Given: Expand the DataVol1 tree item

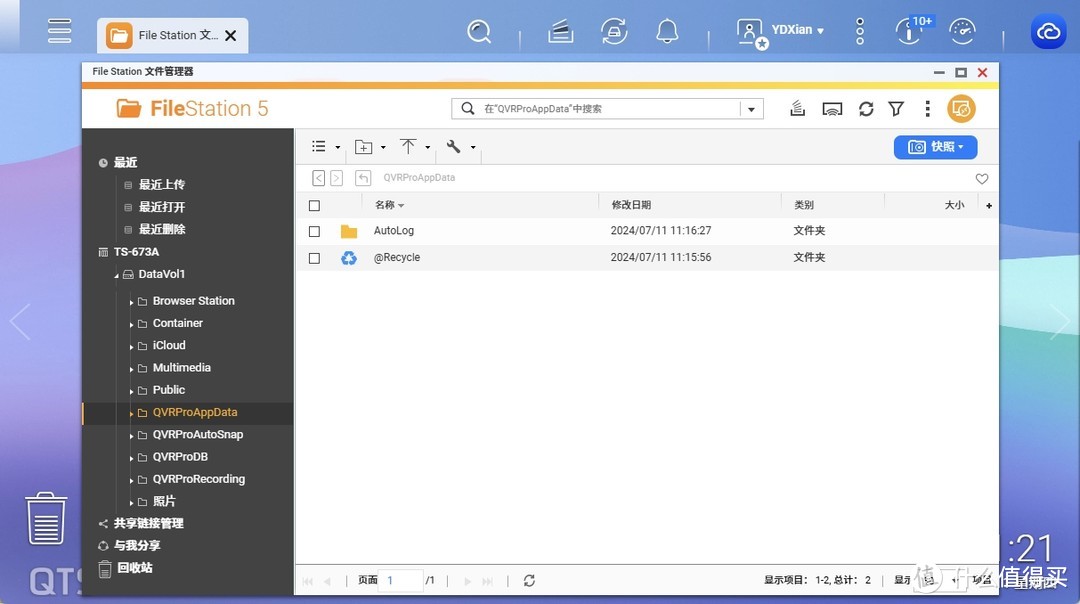Looking at the screenshot, I should pos(116,274).
